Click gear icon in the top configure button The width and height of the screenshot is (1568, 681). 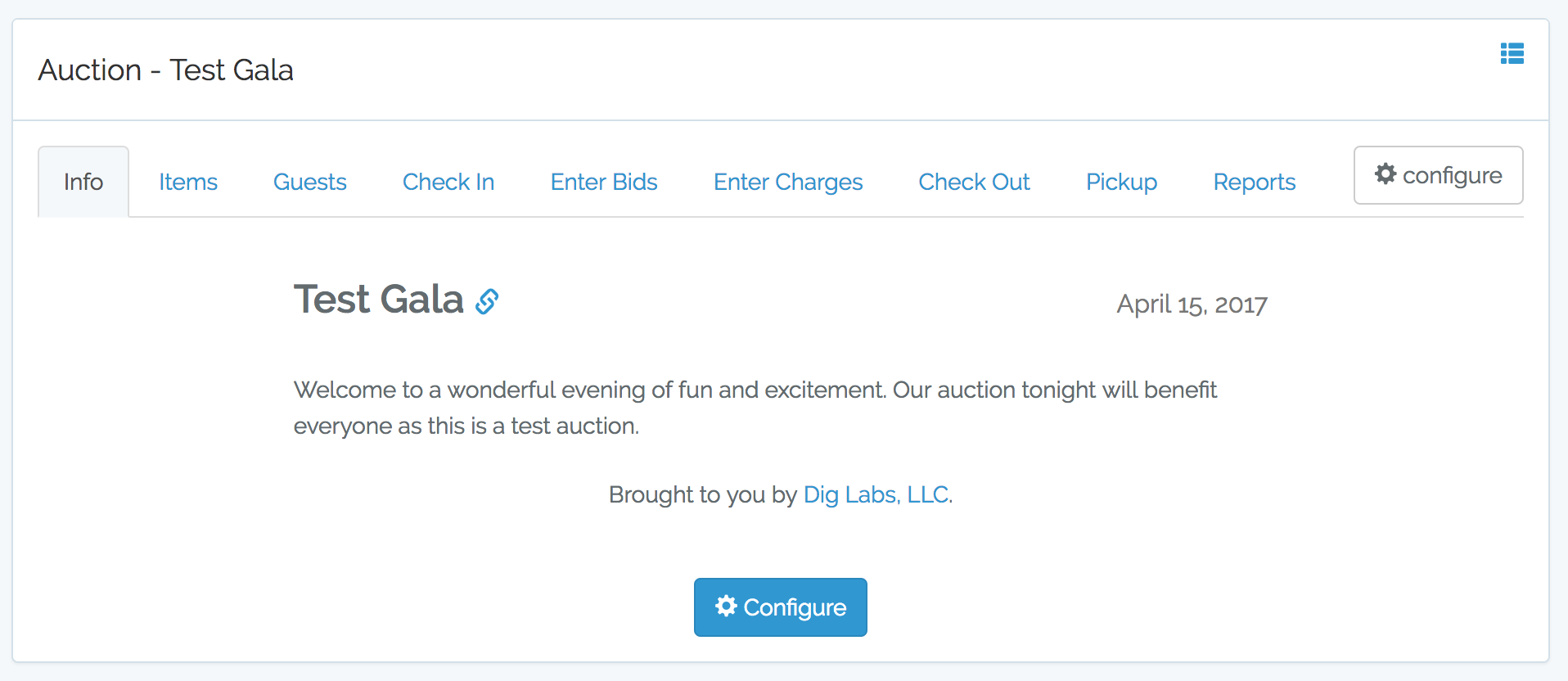tap(1386, 174)
